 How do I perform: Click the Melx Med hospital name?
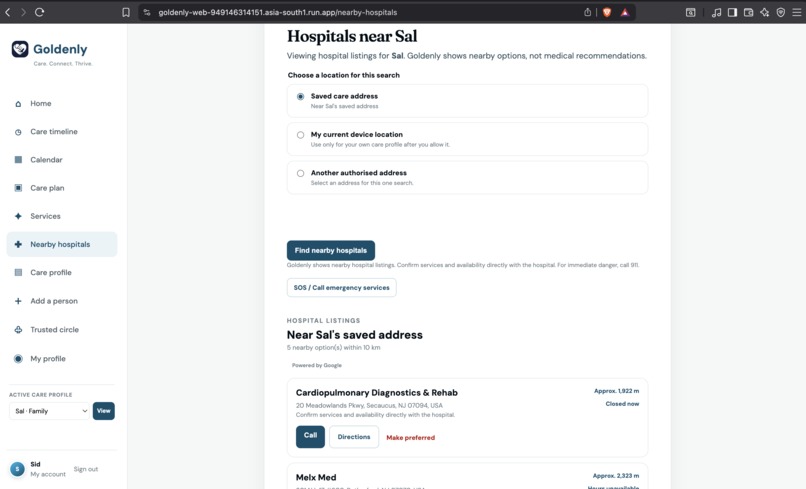click(x=316, y=478)
